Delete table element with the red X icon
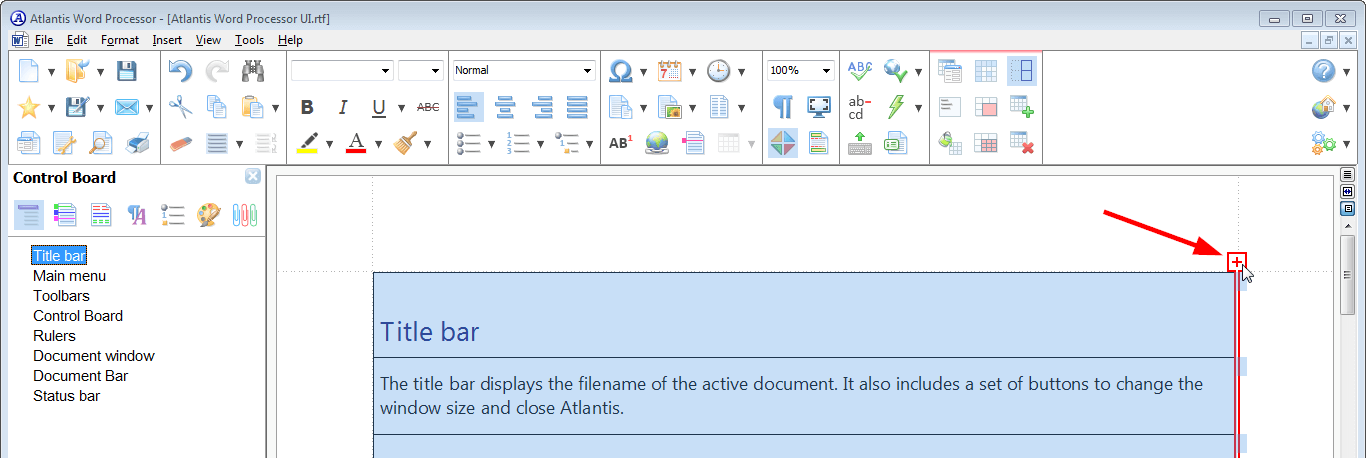 [x=1022, y=143]
